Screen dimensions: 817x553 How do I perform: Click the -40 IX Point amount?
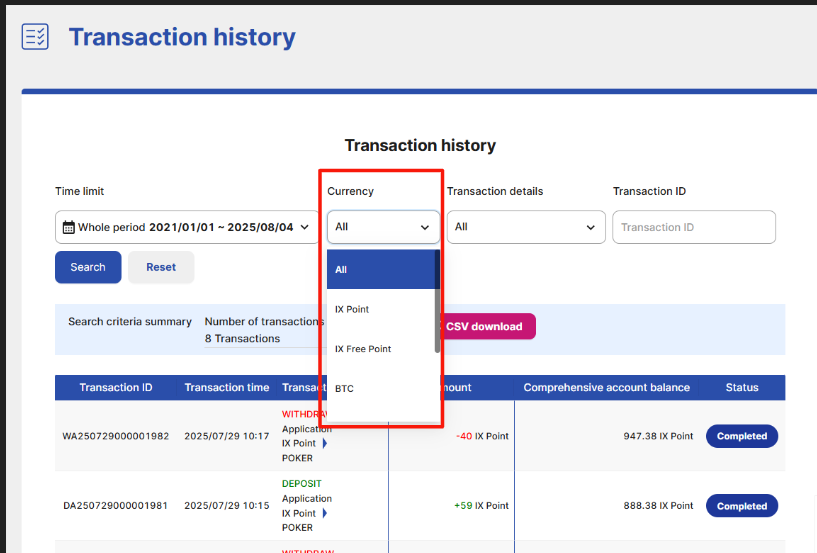point(482,436)
